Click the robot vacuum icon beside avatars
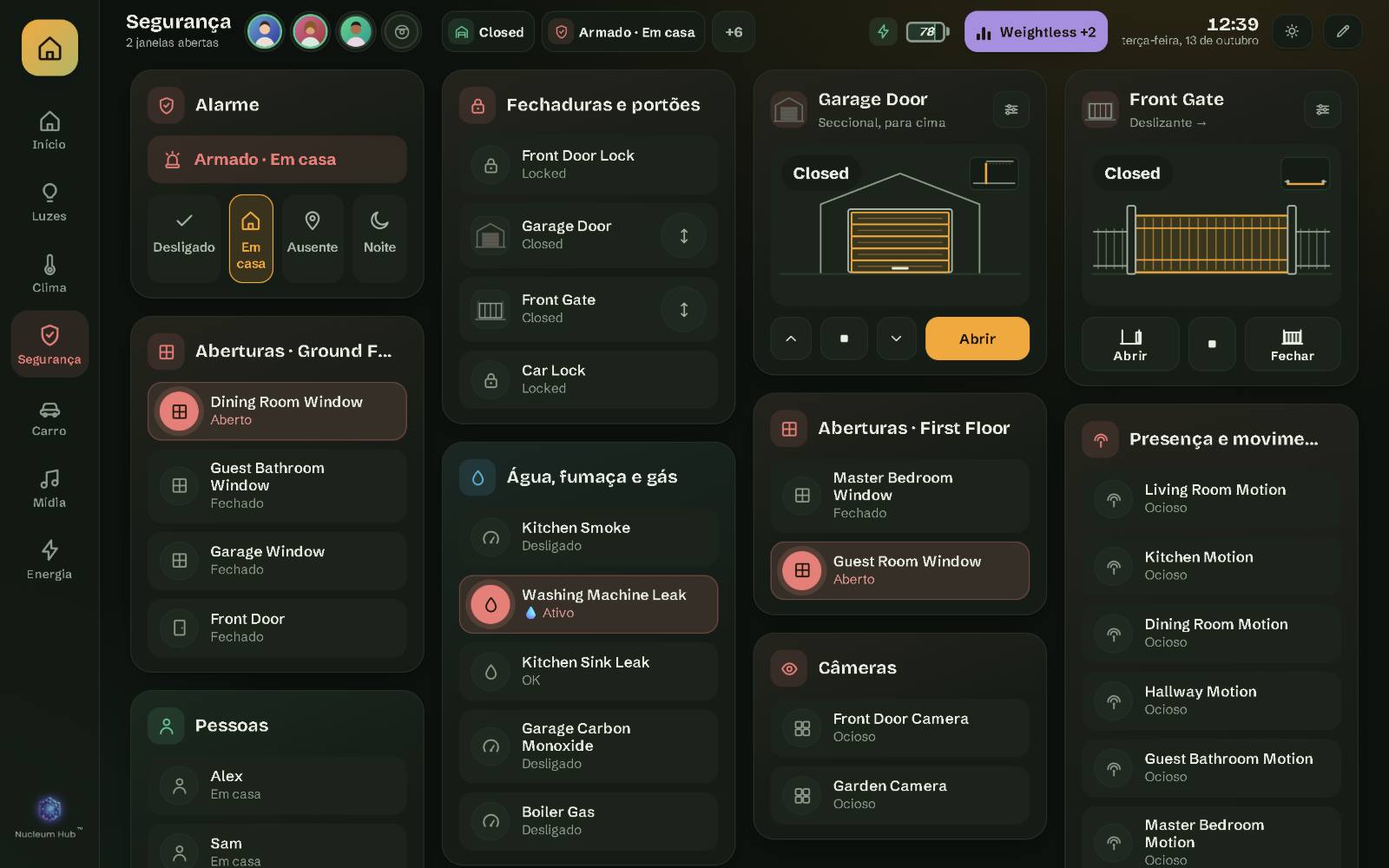1389x868 pixels. (402, 32)
